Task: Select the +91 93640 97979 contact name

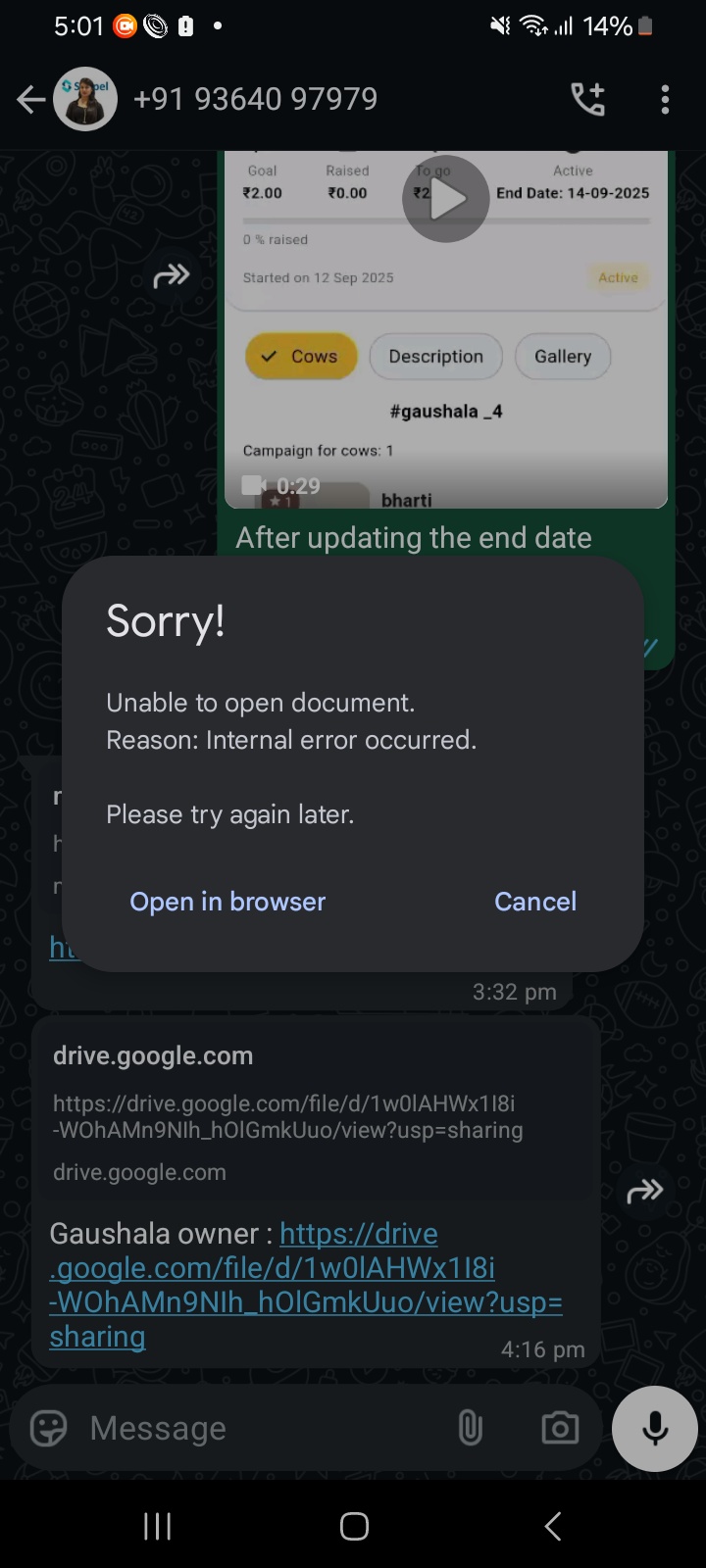Action: click(255, 99)
